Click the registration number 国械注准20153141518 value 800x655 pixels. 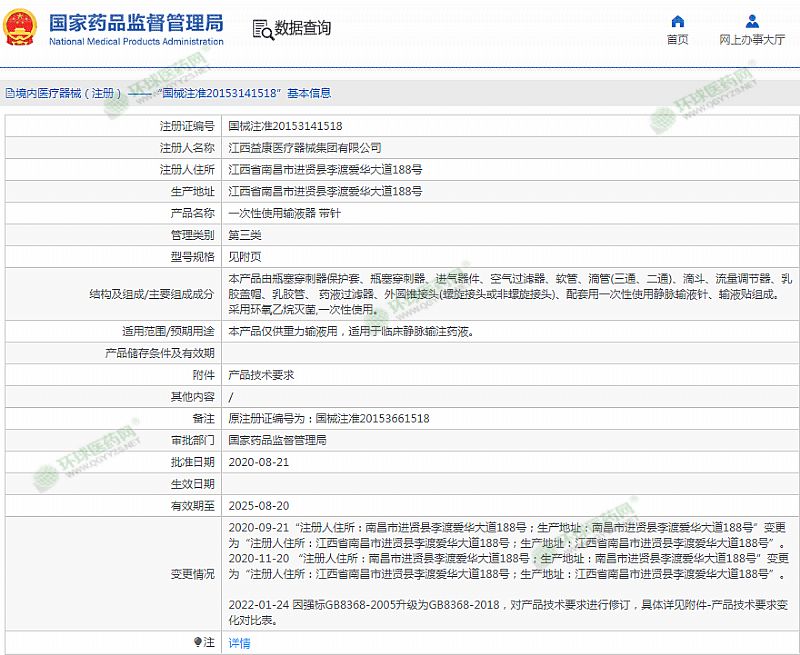coord(285,126)
